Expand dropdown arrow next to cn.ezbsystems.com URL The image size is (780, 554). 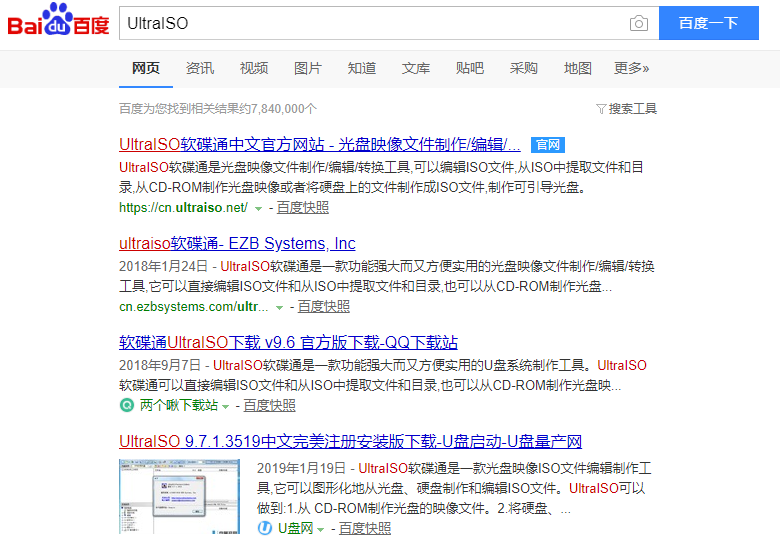point(280,308)
